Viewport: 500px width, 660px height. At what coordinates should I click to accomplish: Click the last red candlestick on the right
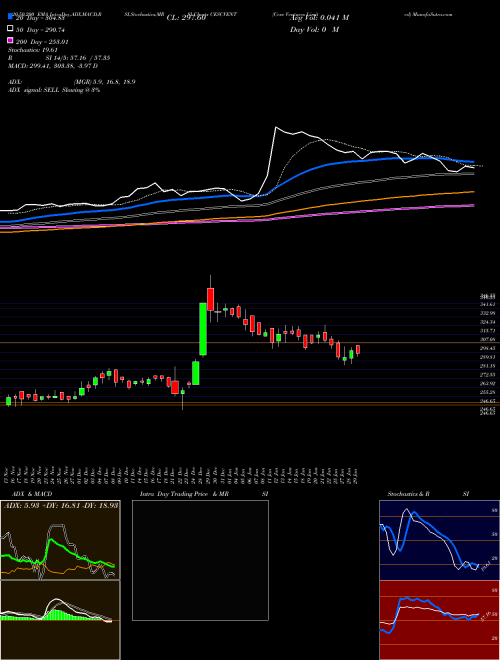coord(358,349)
